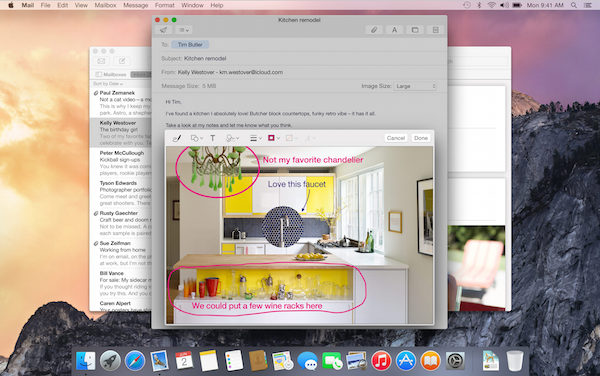Click compose new message icon in Mail window
The width and height of the screenshot is (600, 376).
click(122, 61)
